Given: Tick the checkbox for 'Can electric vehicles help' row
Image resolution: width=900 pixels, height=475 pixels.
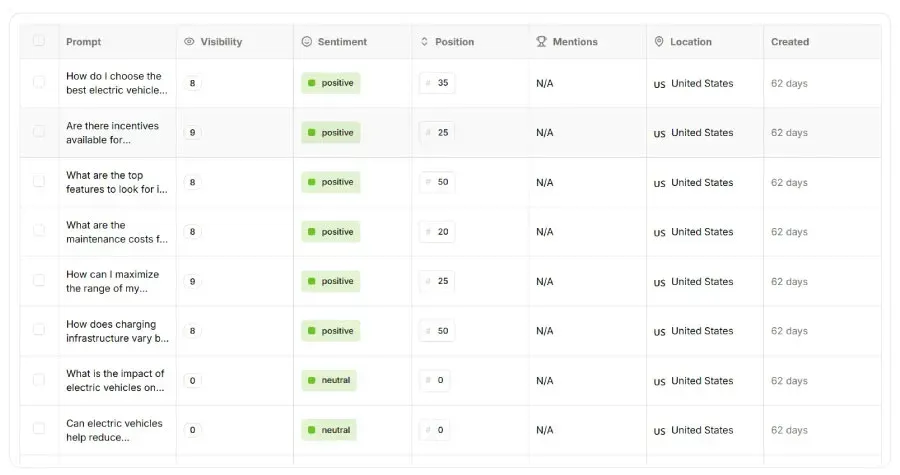Looking at the screenshot, I should [39, 428].
